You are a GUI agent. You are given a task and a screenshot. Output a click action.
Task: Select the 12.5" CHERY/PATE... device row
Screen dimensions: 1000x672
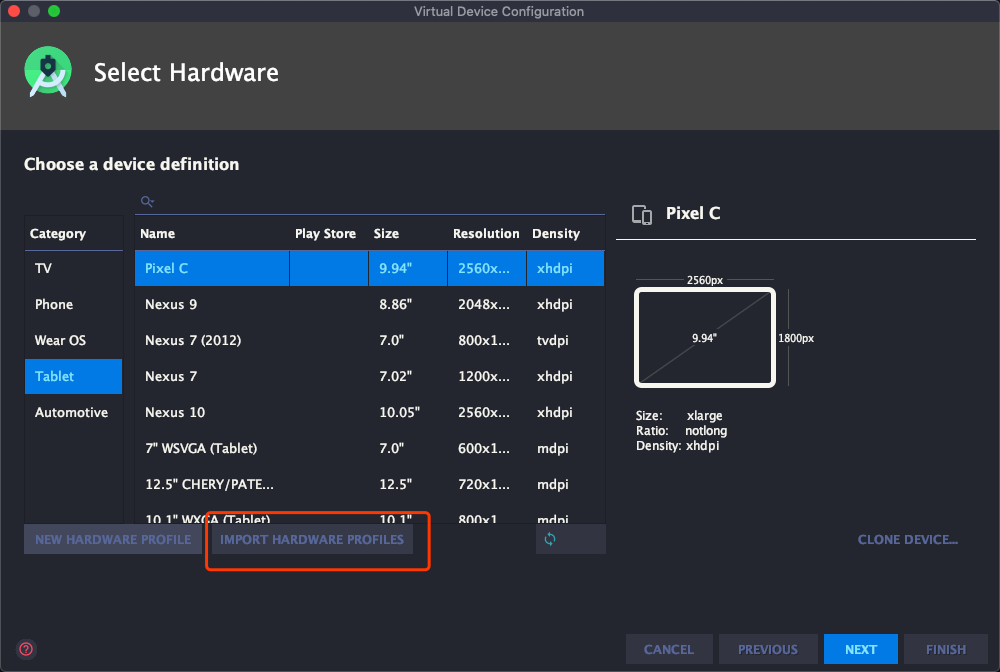coord(370,485)
